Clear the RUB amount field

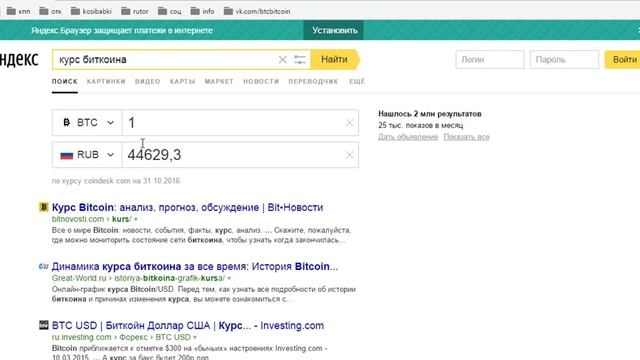(x=349, y=155)
